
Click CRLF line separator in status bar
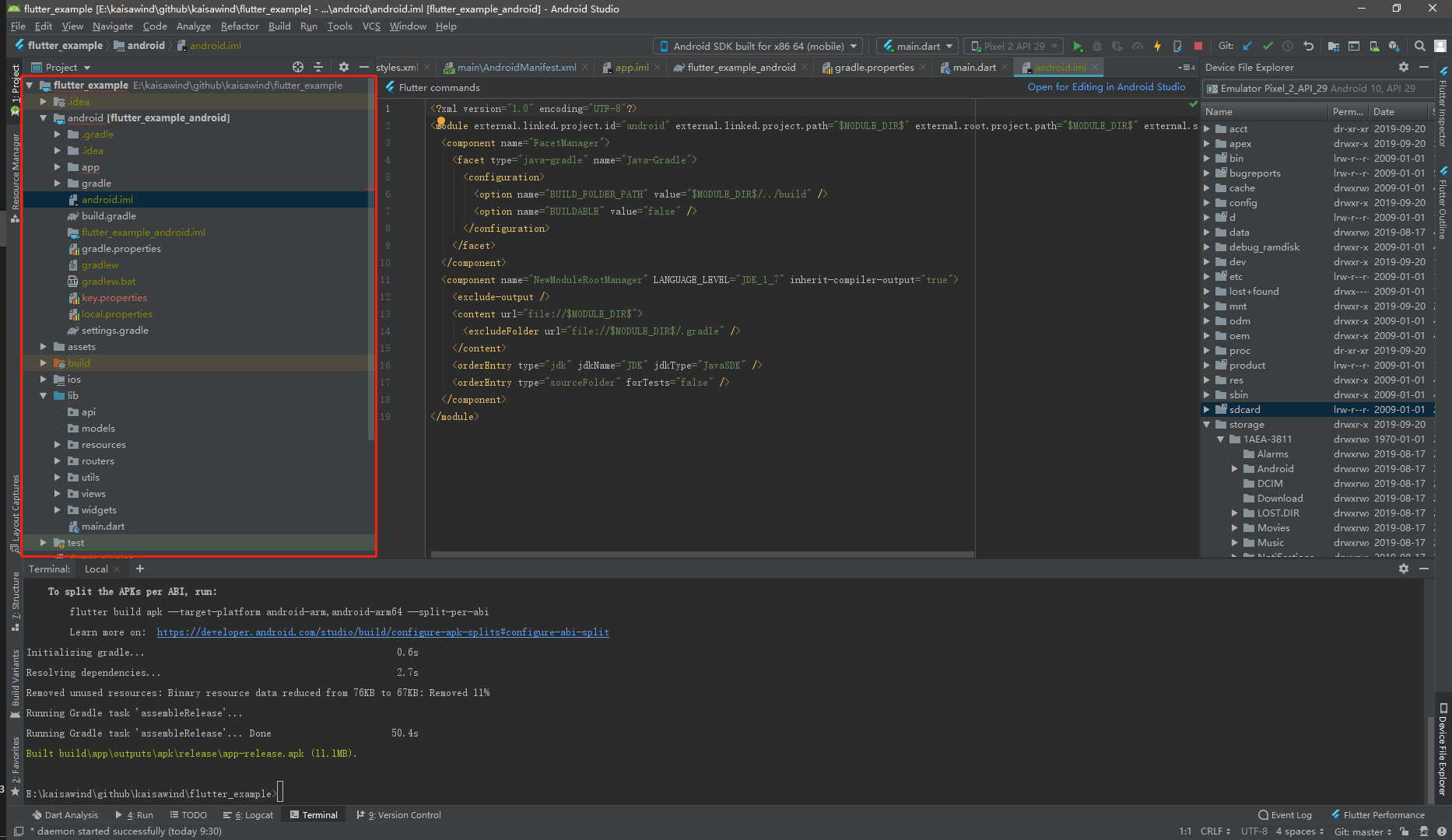point(1215,831)
